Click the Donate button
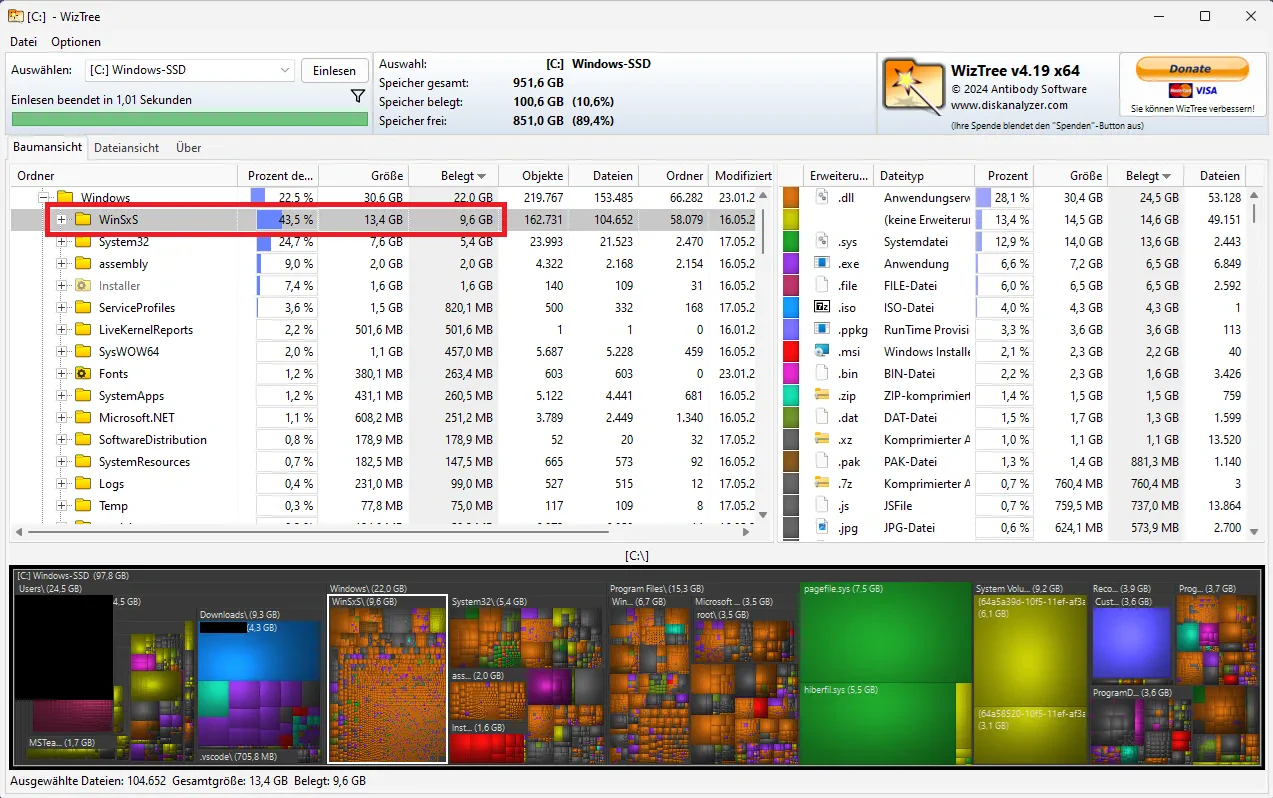This screenshot has width=1273, height=798. pyautogui.click(x=1191, y=69)
